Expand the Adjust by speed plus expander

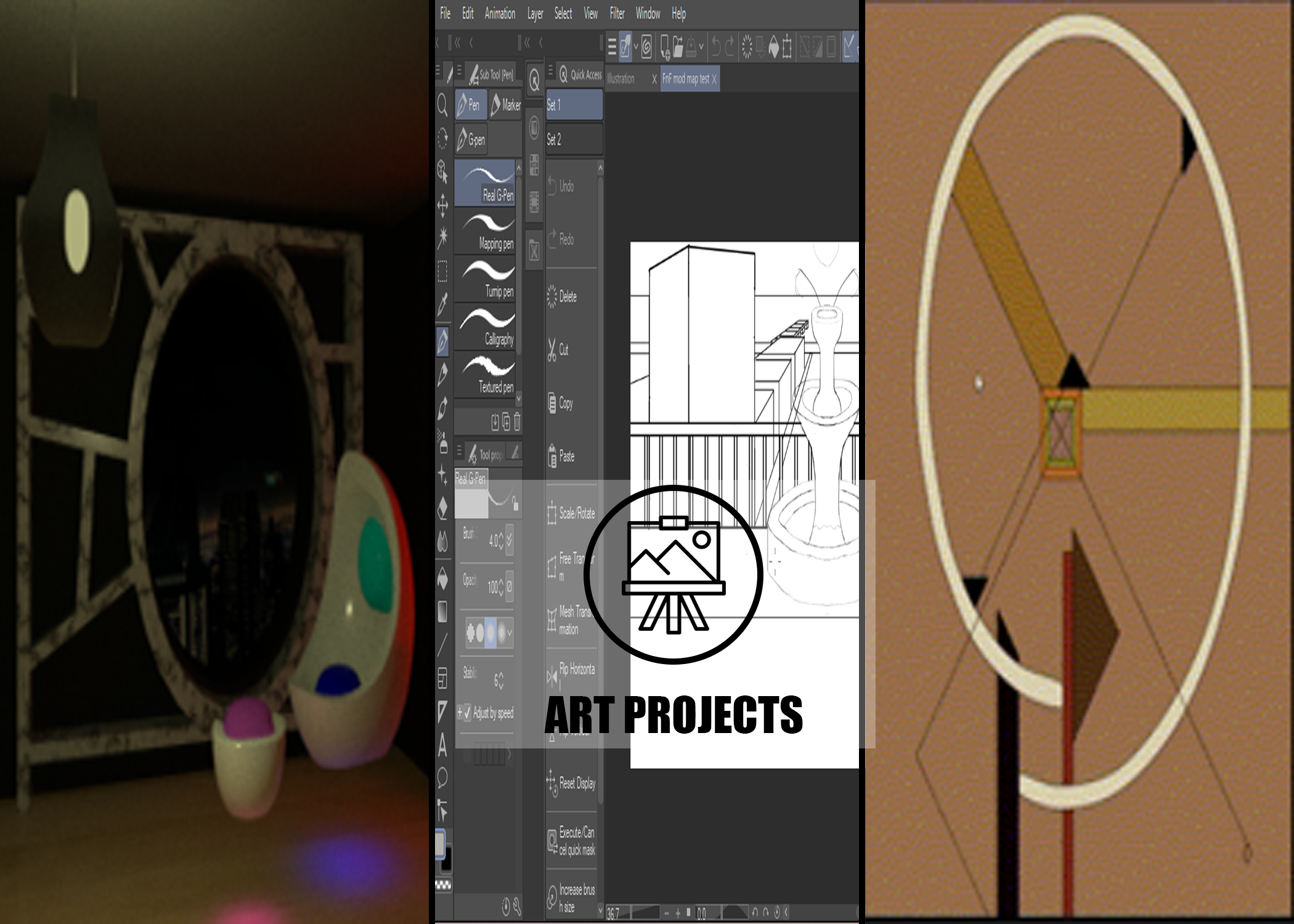(460, 712)
